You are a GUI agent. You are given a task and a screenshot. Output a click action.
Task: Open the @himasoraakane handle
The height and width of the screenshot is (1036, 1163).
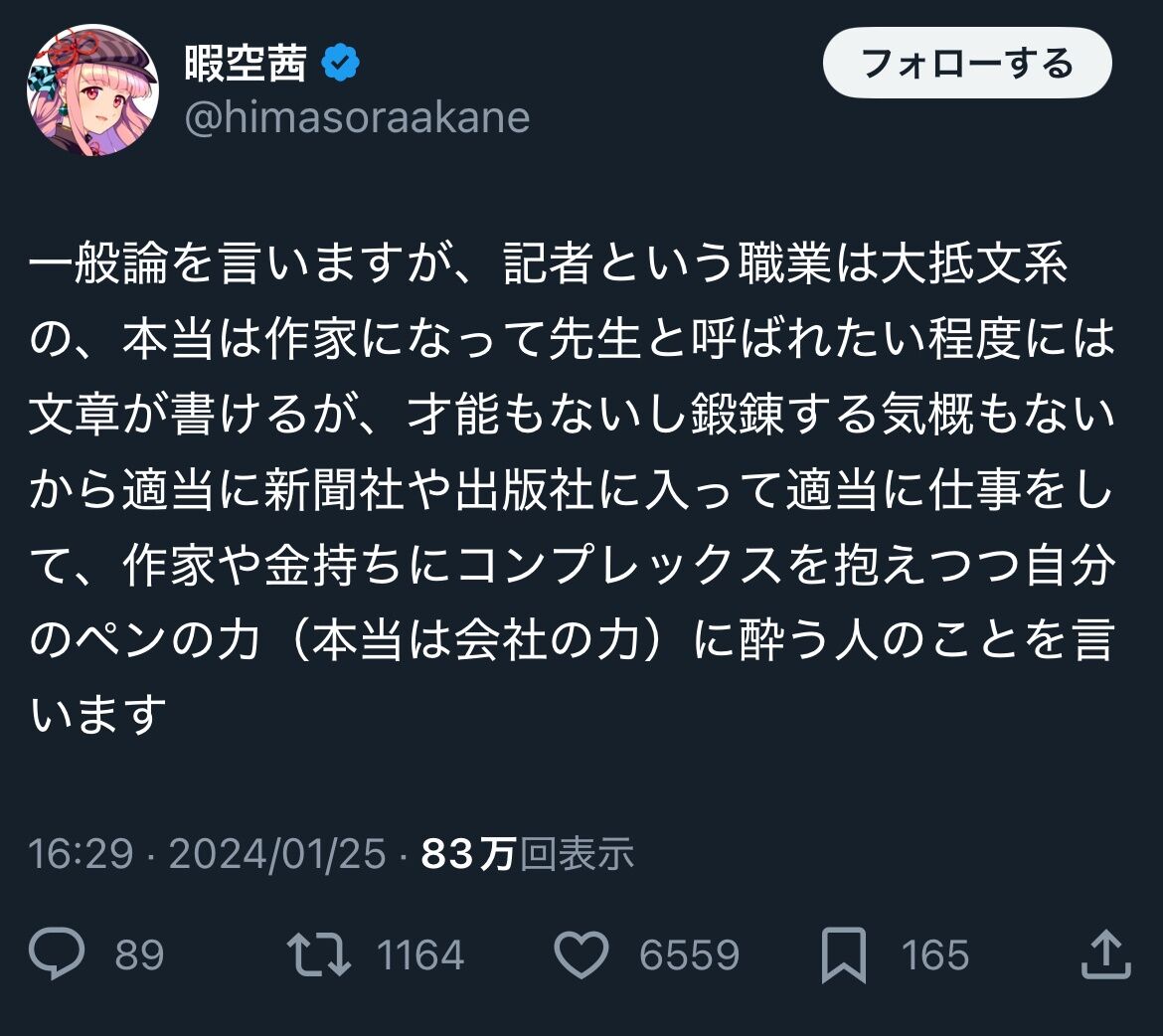coord(358,118)
